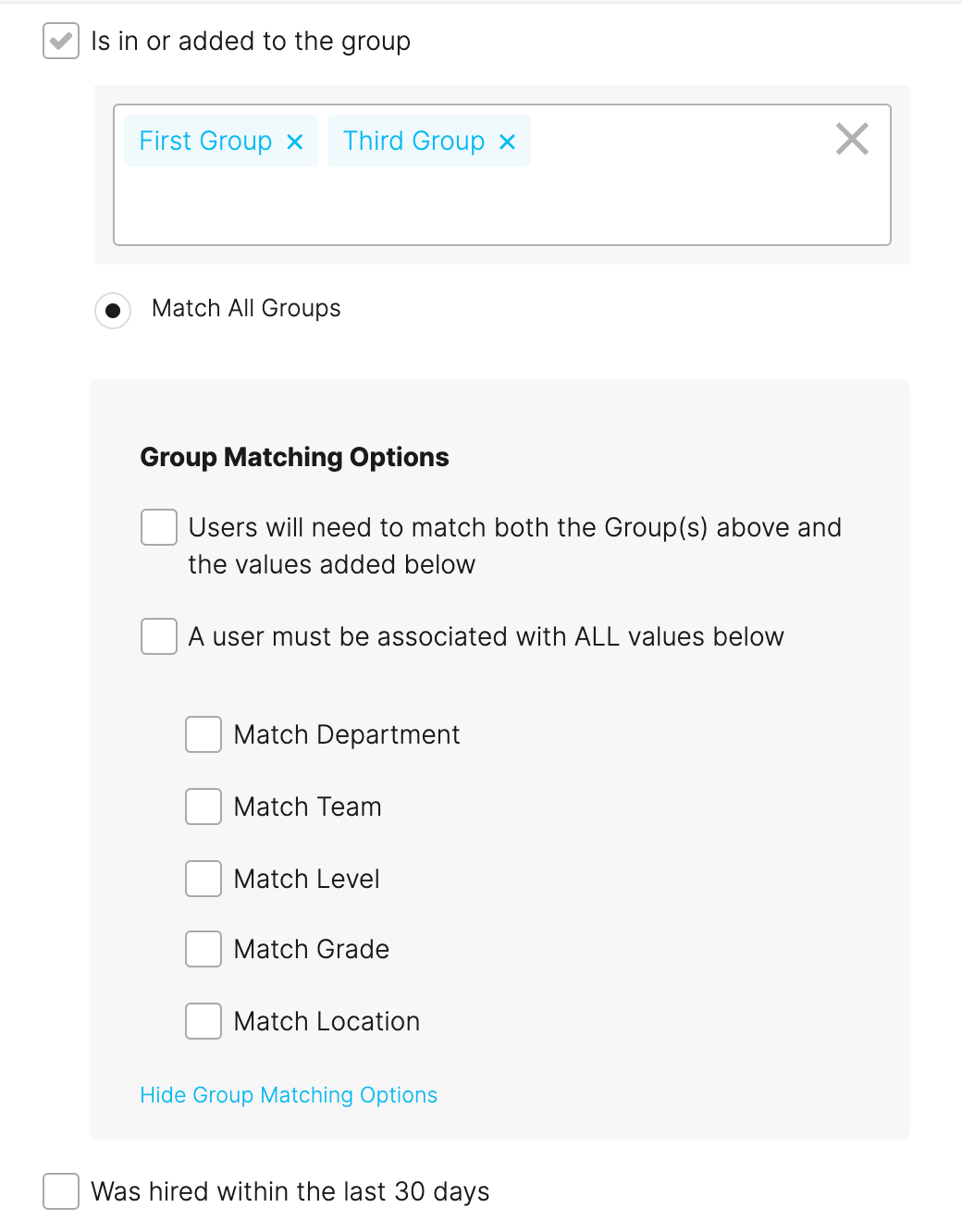Screen dimensions: 962x1232
Task: Check 'A user must be associated with ALL values'
Action: (x=159, y=636)
